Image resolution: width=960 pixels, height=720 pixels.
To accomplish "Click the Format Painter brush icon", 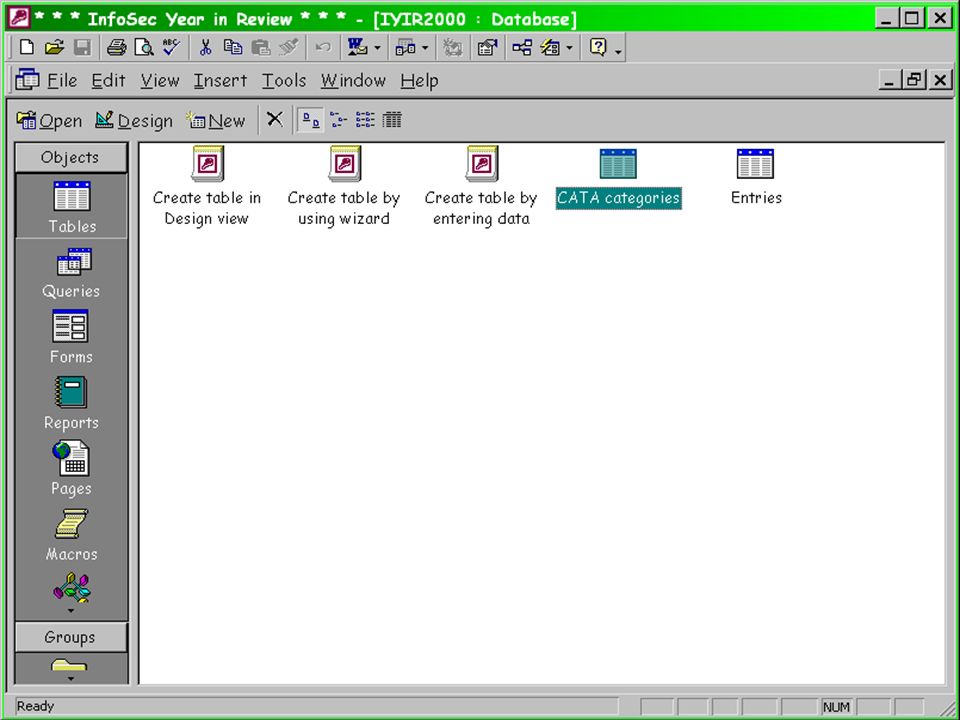I will [x=288, y=47].
